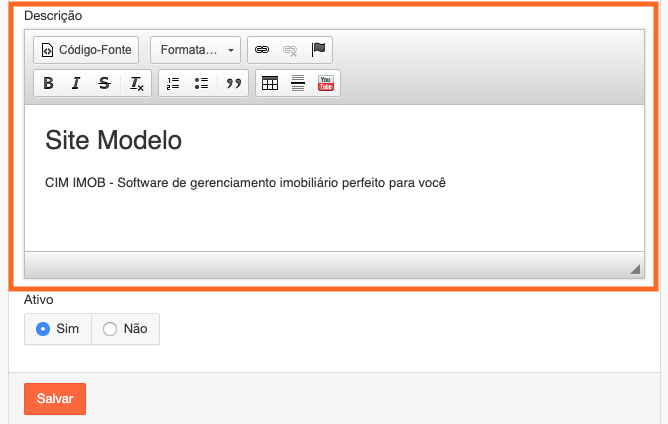Image resolution: width=668 pixels, height=424 pixels.
Task: Embed a YouTube video
Action: [326, 84]
